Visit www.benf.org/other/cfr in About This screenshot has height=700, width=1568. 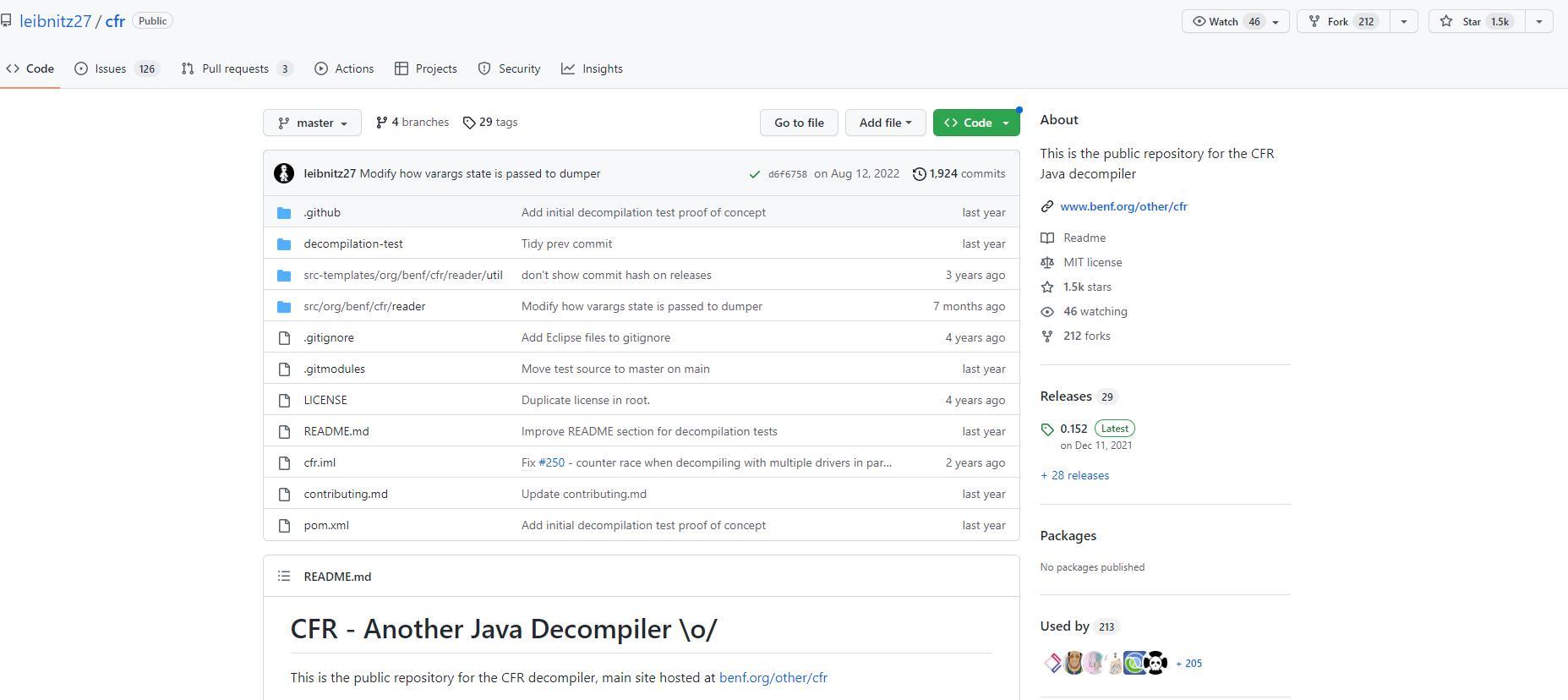click(x=1123, y=206)
